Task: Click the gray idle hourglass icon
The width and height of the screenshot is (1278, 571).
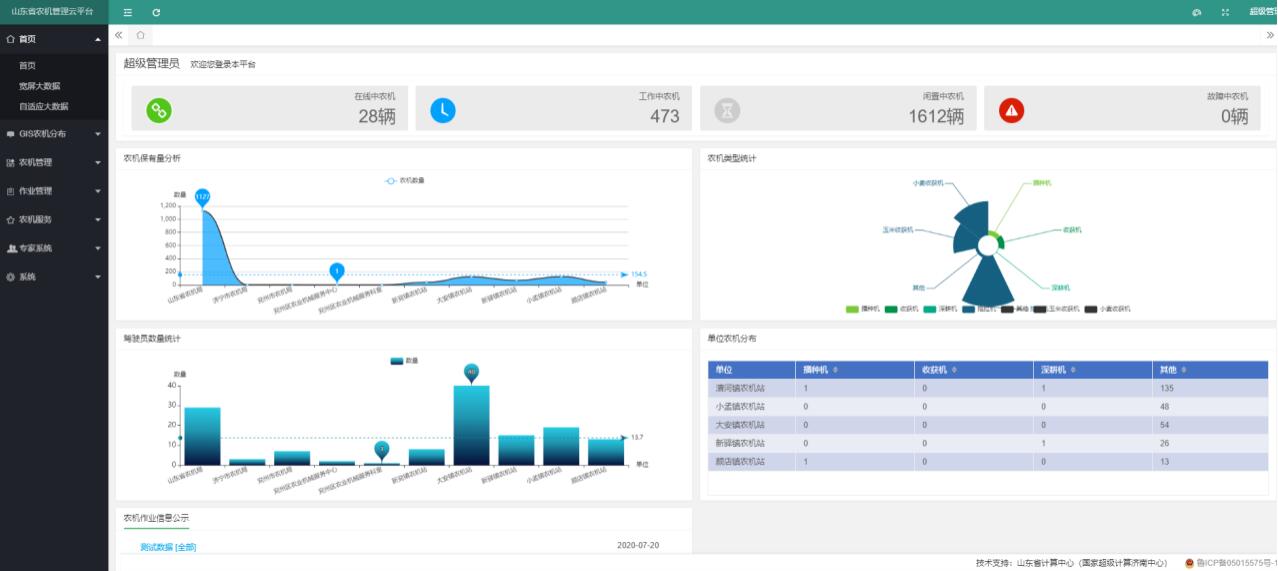Action: point(727,111)
